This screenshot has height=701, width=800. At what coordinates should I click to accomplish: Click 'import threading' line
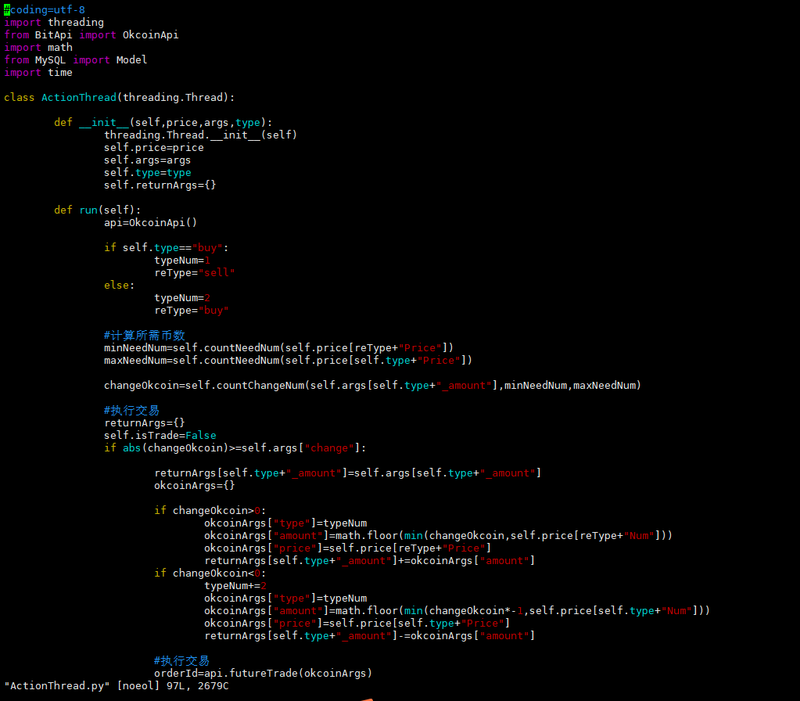[x=54, y=22]
